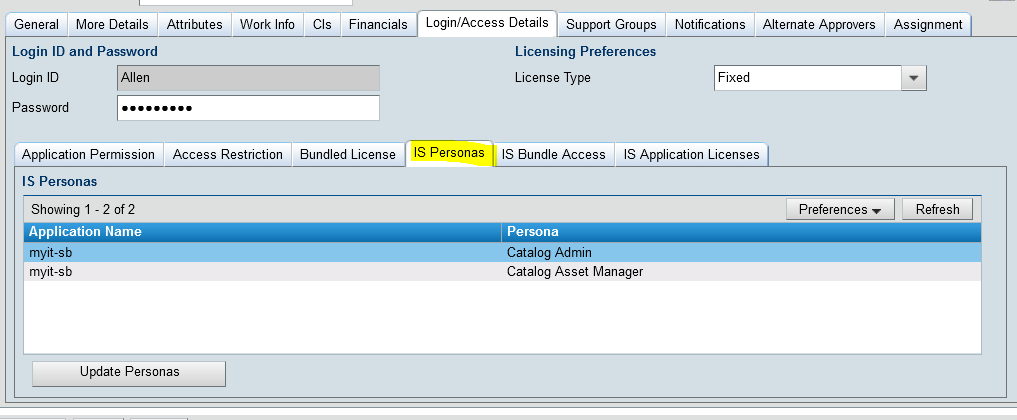Open the IS Bundle Access sub-tab
The height and width of the screenshot is (420, 1017).
[x=553, y=154]
